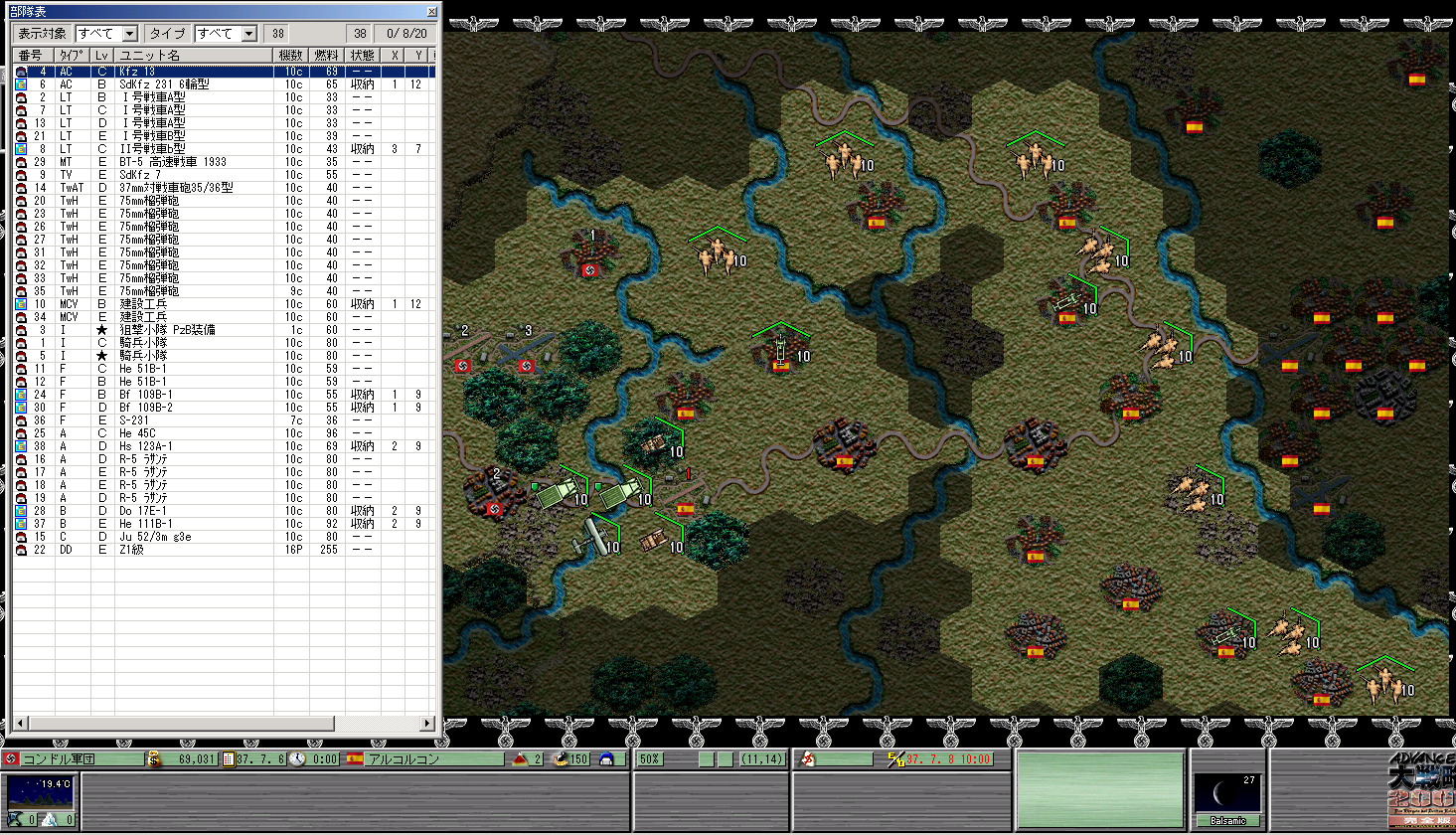The width and height of the screenshot is (1456, 835).
Task: Sort unit list by 機数 column header
Action: (x=291, y=56)
